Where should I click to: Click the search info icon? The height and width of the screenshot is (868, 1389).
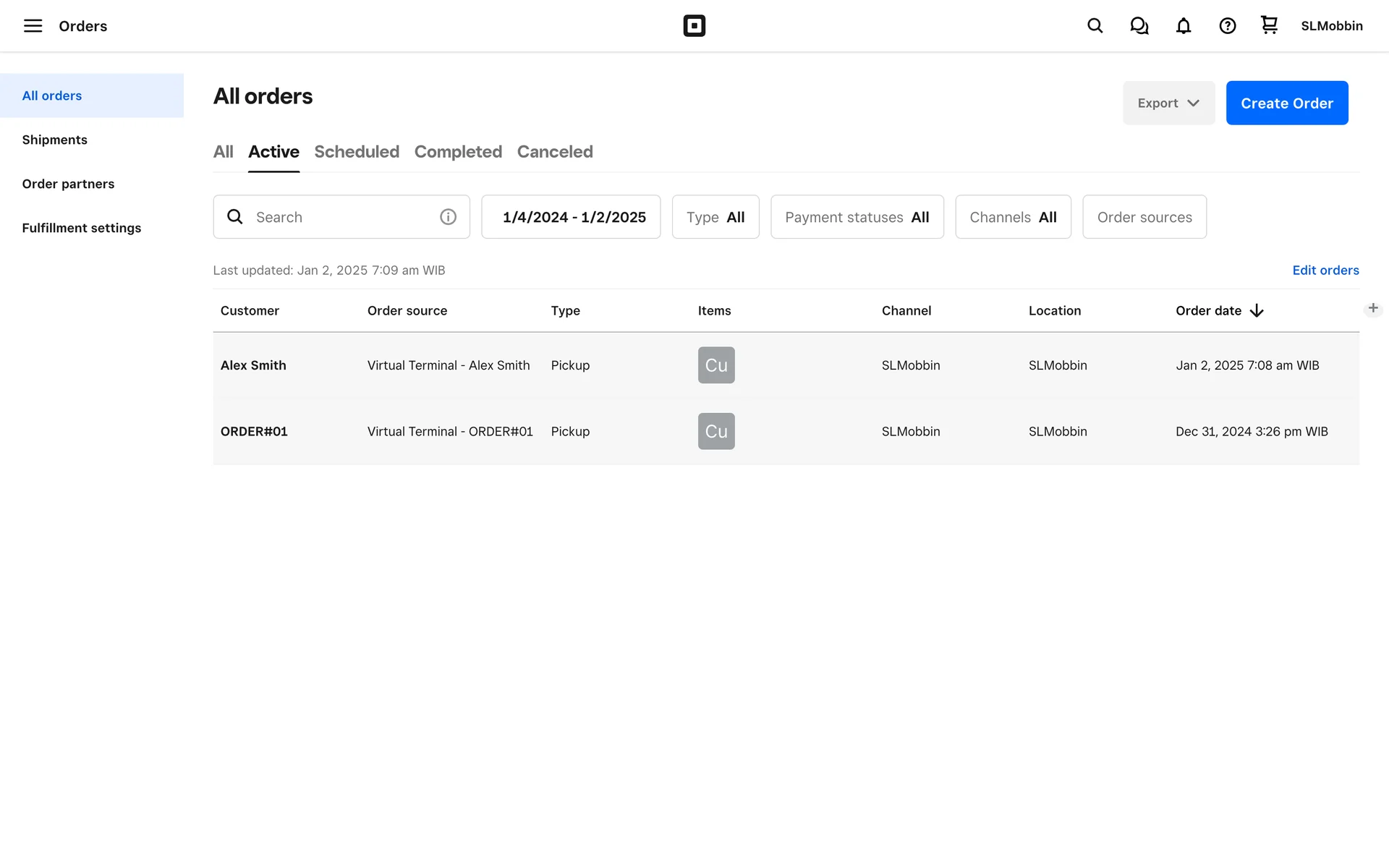click(448, 217)
